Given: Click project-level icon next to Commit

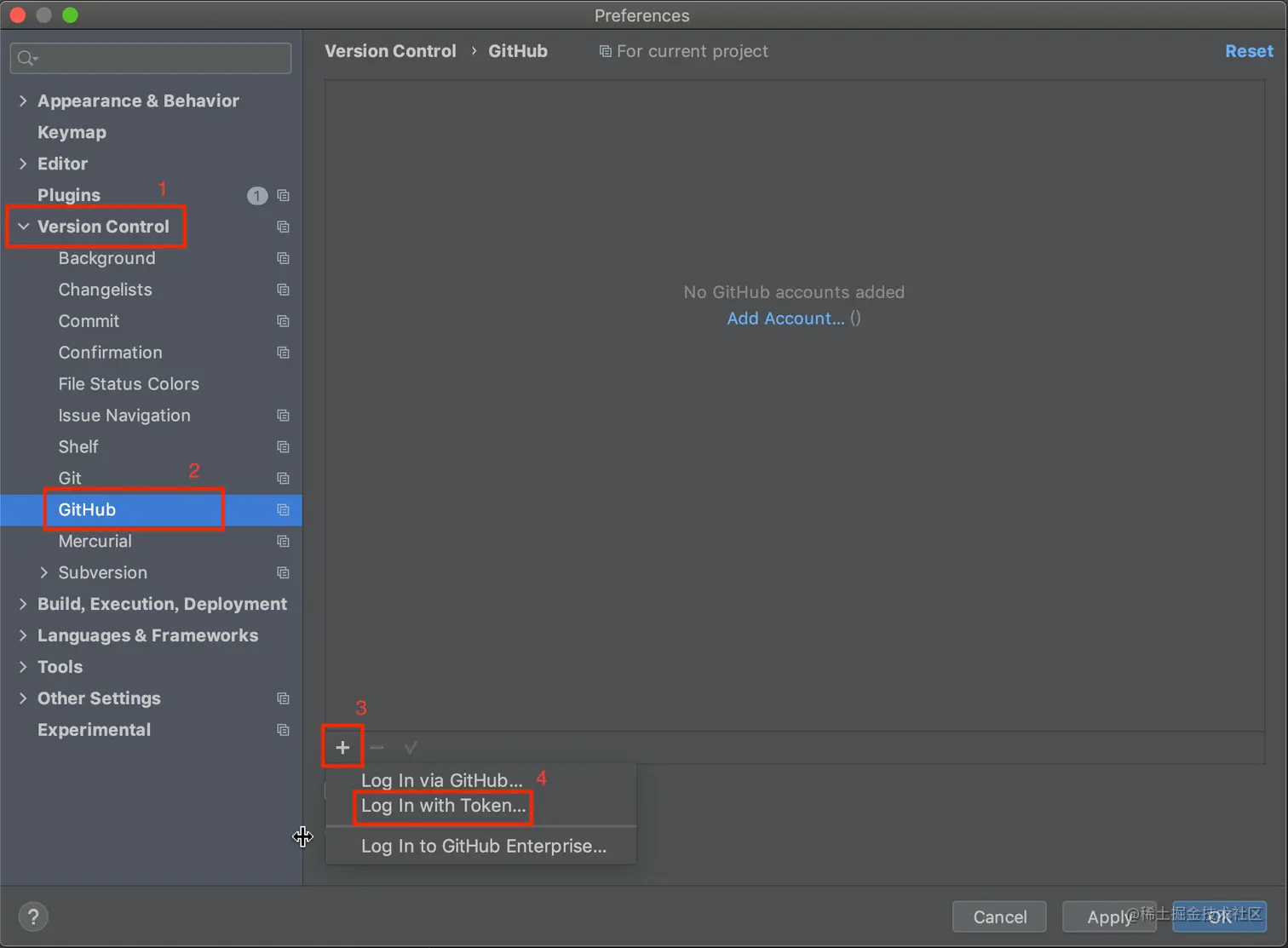Looking at the screenshot, I should click(284, 321).
